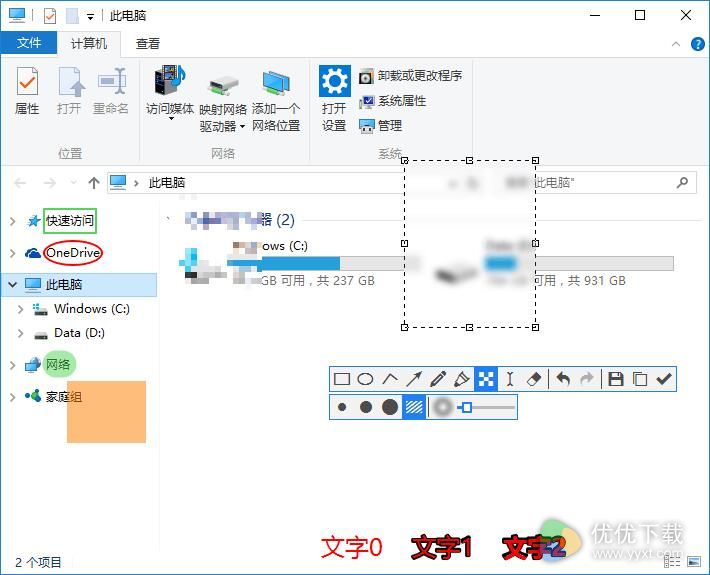Choose the small brush size dot
710x575 pixels.
(342, 407)
